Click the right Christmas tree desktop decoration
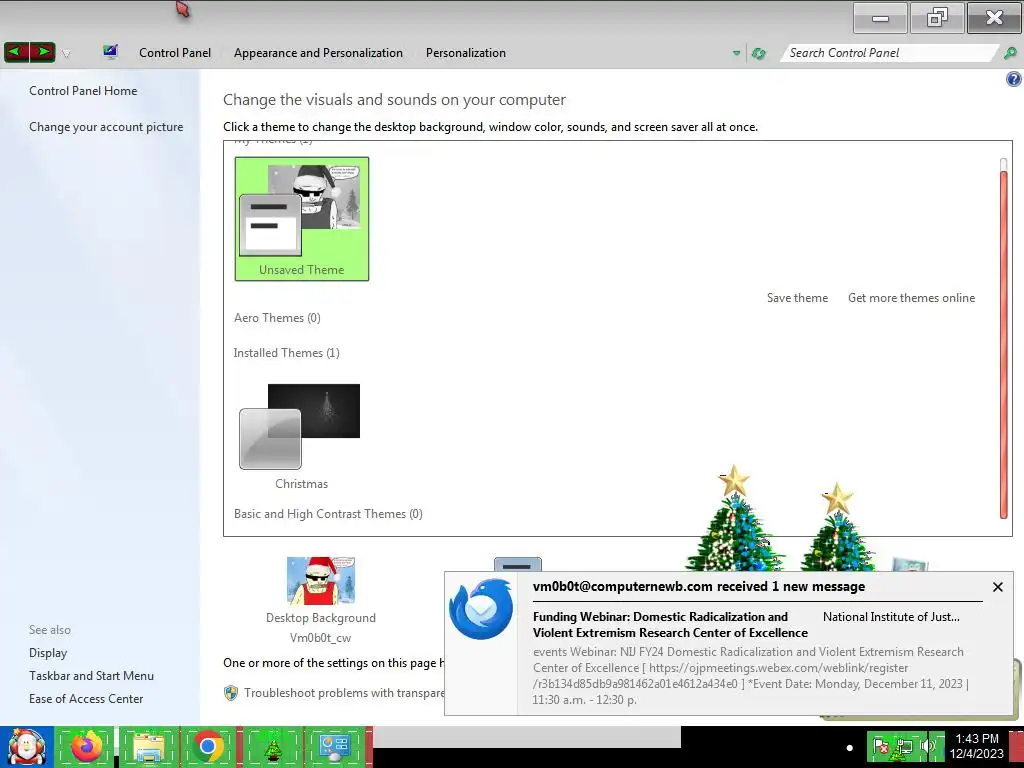Image resolution: width=1024 pixels, height=768 pixels. tap(838, 528)
